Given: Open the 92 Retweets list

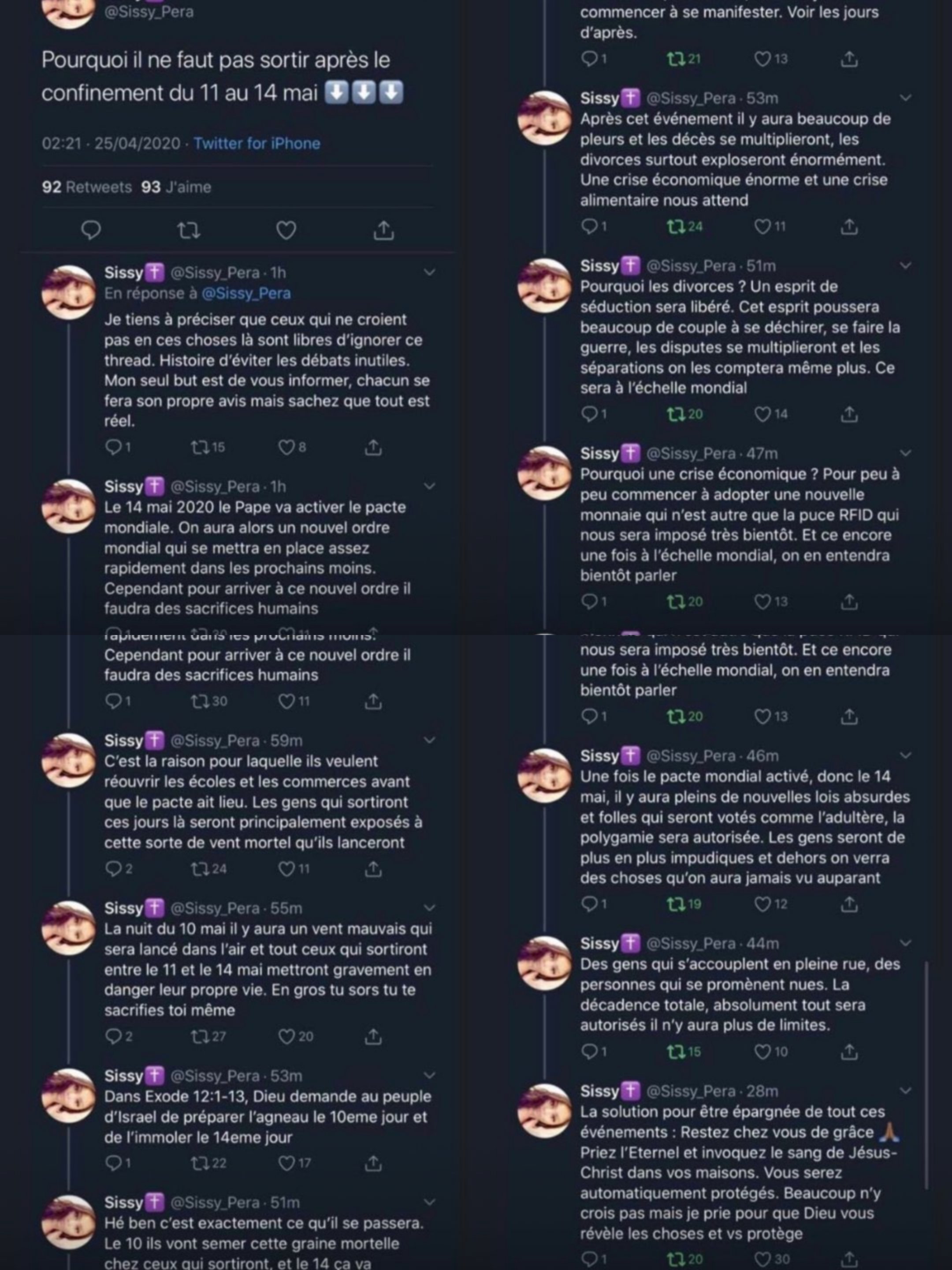Looking at the screenshot, I should [x=87, y=187].
